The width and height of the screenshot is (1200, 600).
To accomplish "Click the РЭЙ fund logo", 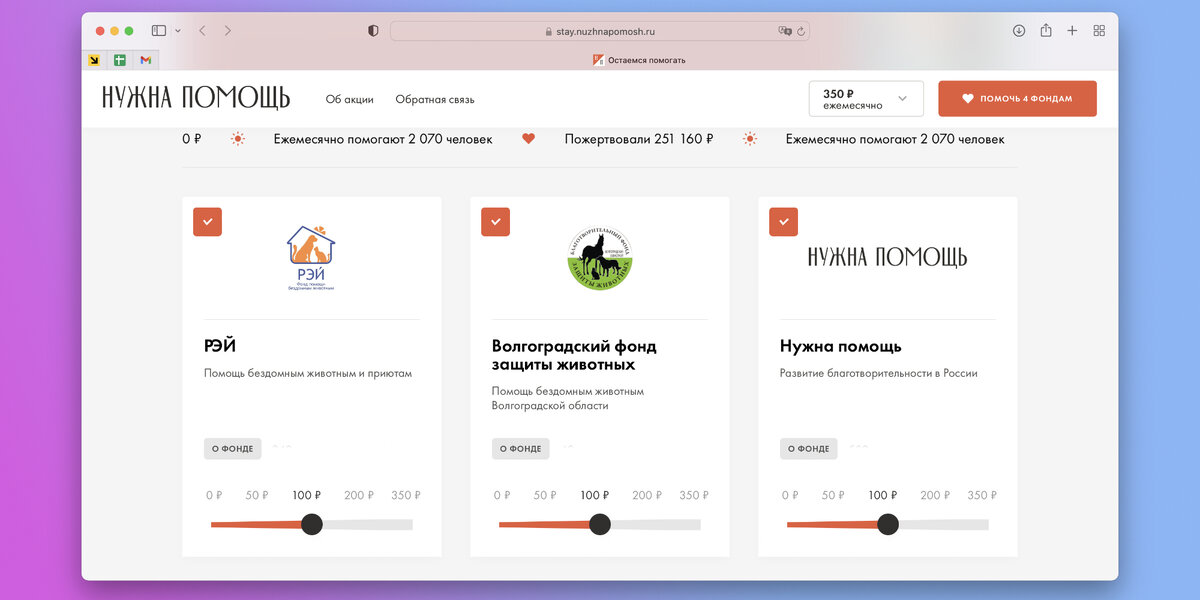I will tap(311, 256).
